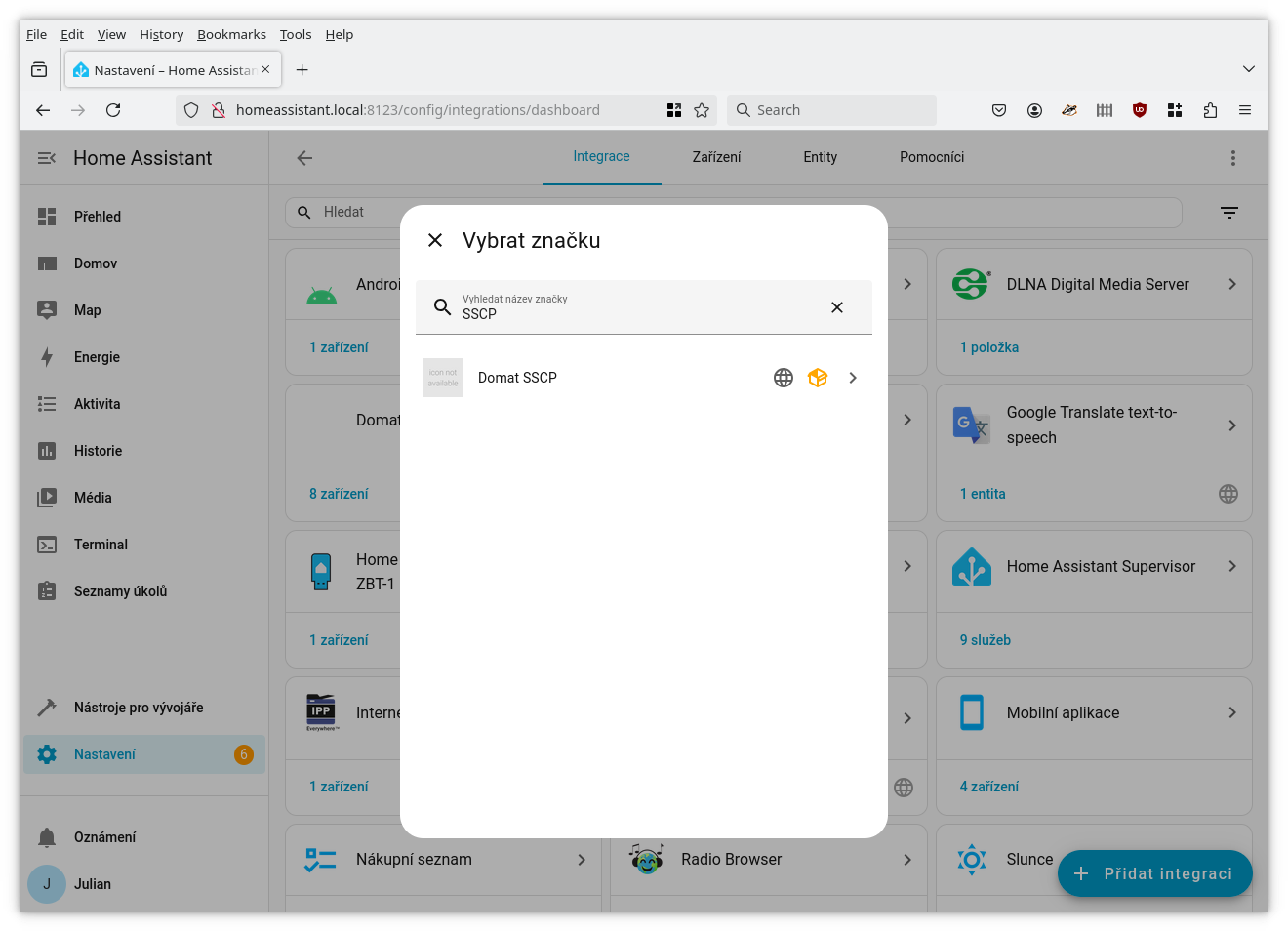Image resolution: width=1288 pixels, height=932 pixels.
Task: Close the Vybrat značku dialog
Action: (435, 240)
